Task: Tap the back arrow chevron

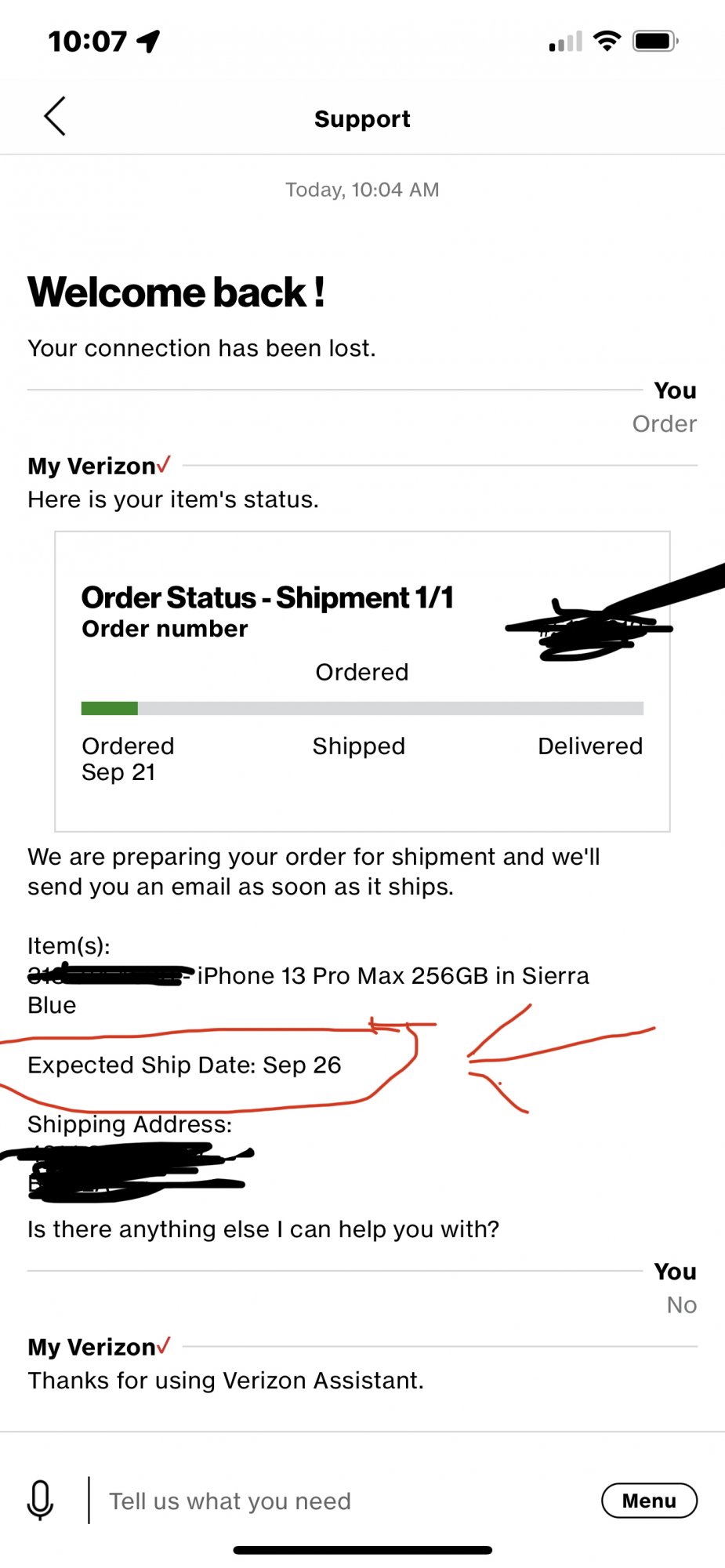Action: pos(54,117)
